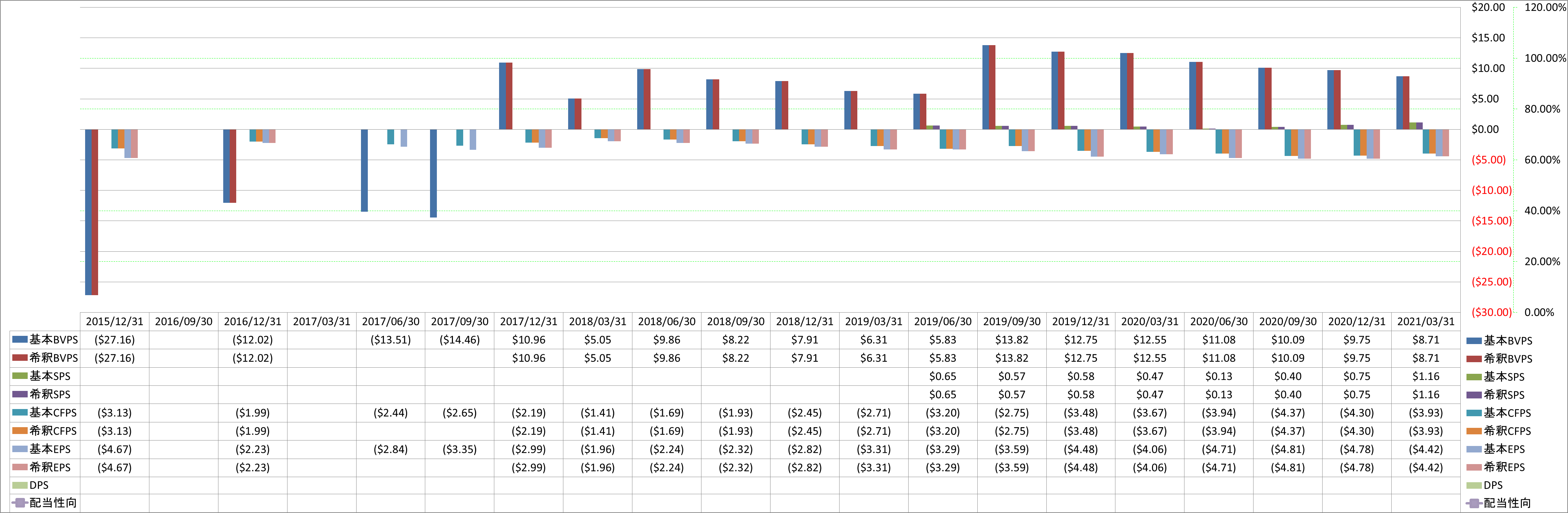Select 基本CFPS cell ($2.65) for 2017/09/30
This screenshot has width=1568, height=513.
pos(459,413)
